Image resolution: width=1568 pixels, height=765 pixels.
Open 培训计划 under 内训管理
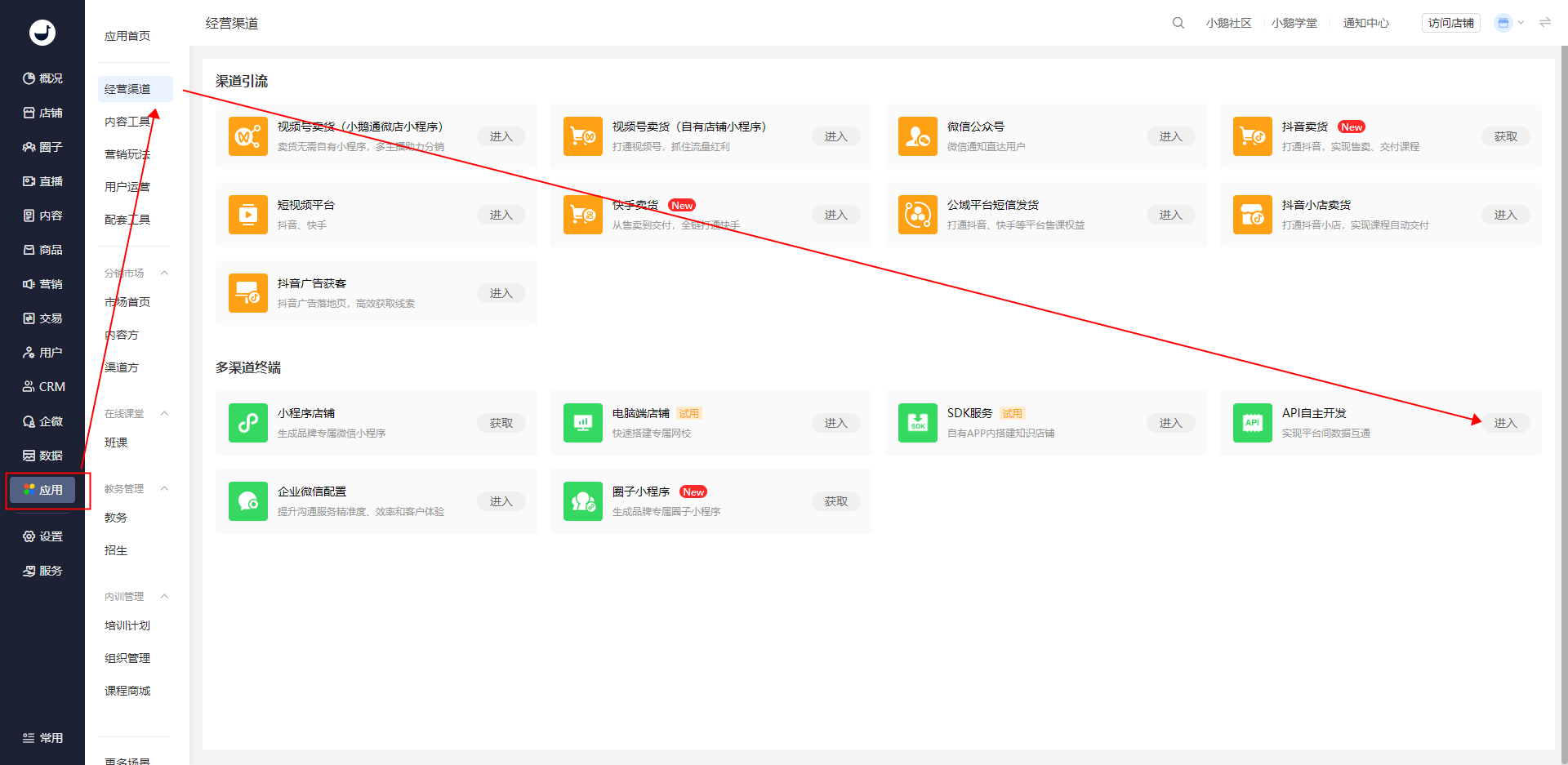click(127, 625)
